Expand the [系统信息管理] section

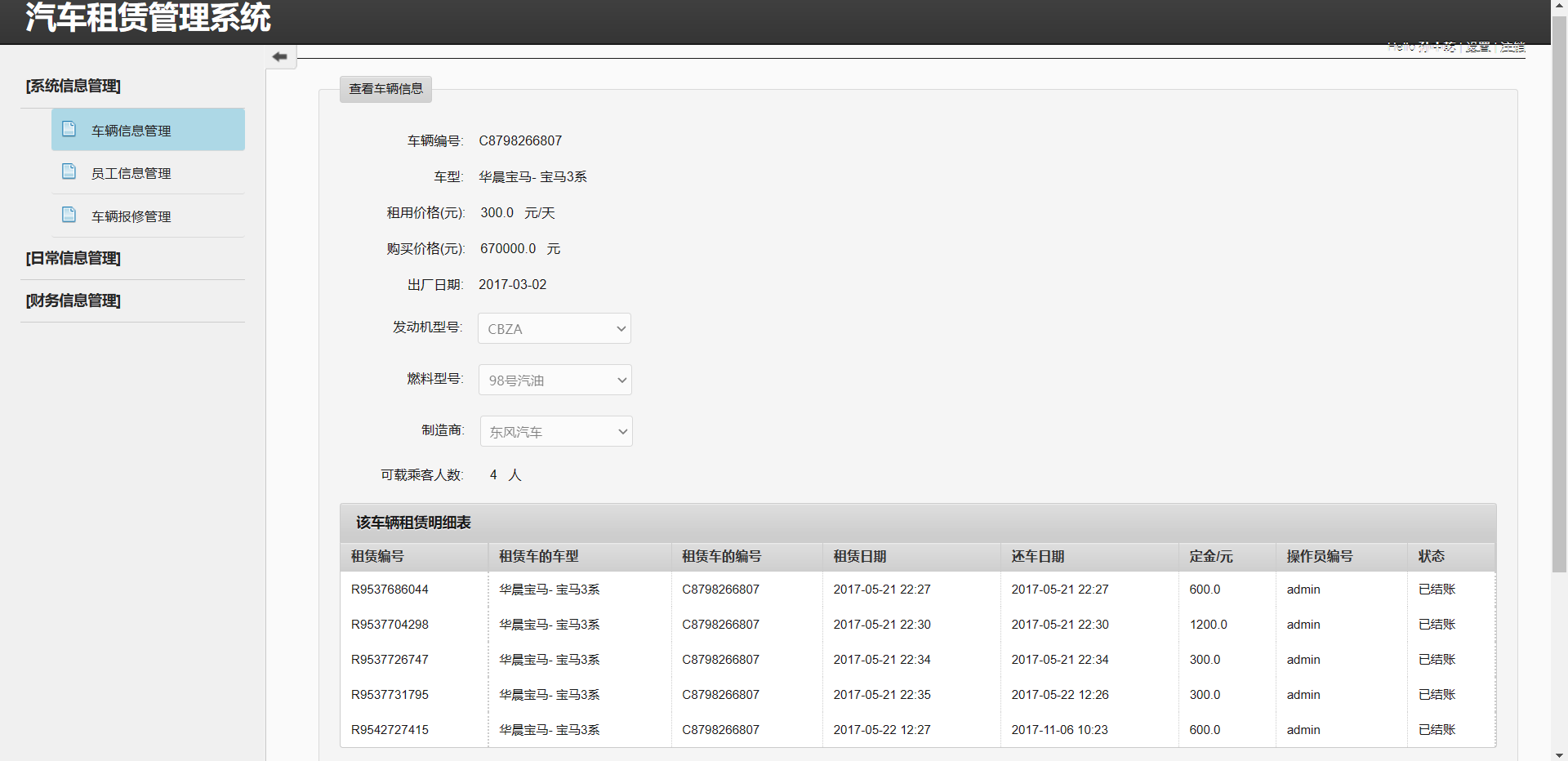click(73, 86)
